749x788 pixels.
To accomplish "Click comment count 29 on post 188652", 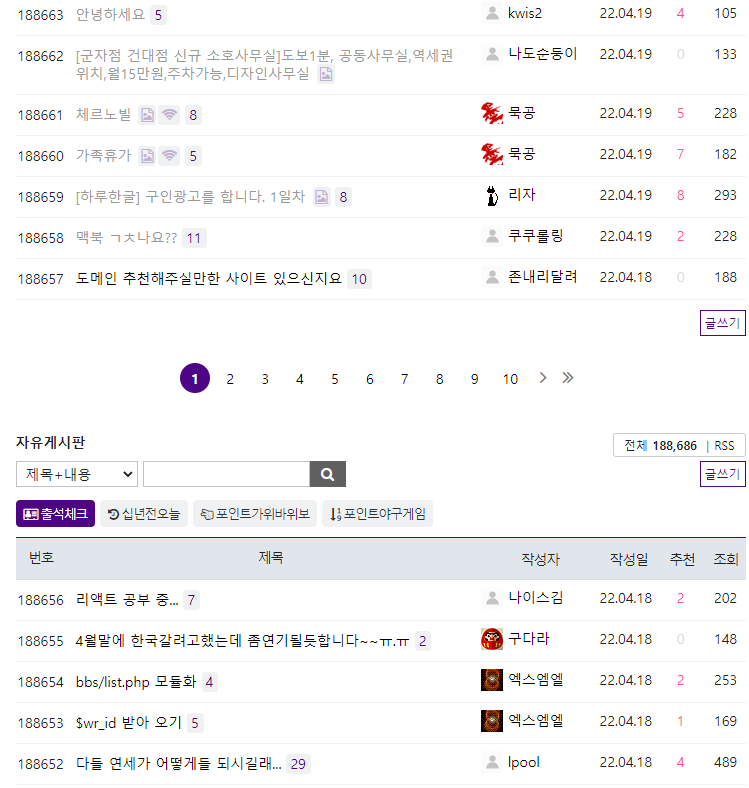I will pos(298,764).
